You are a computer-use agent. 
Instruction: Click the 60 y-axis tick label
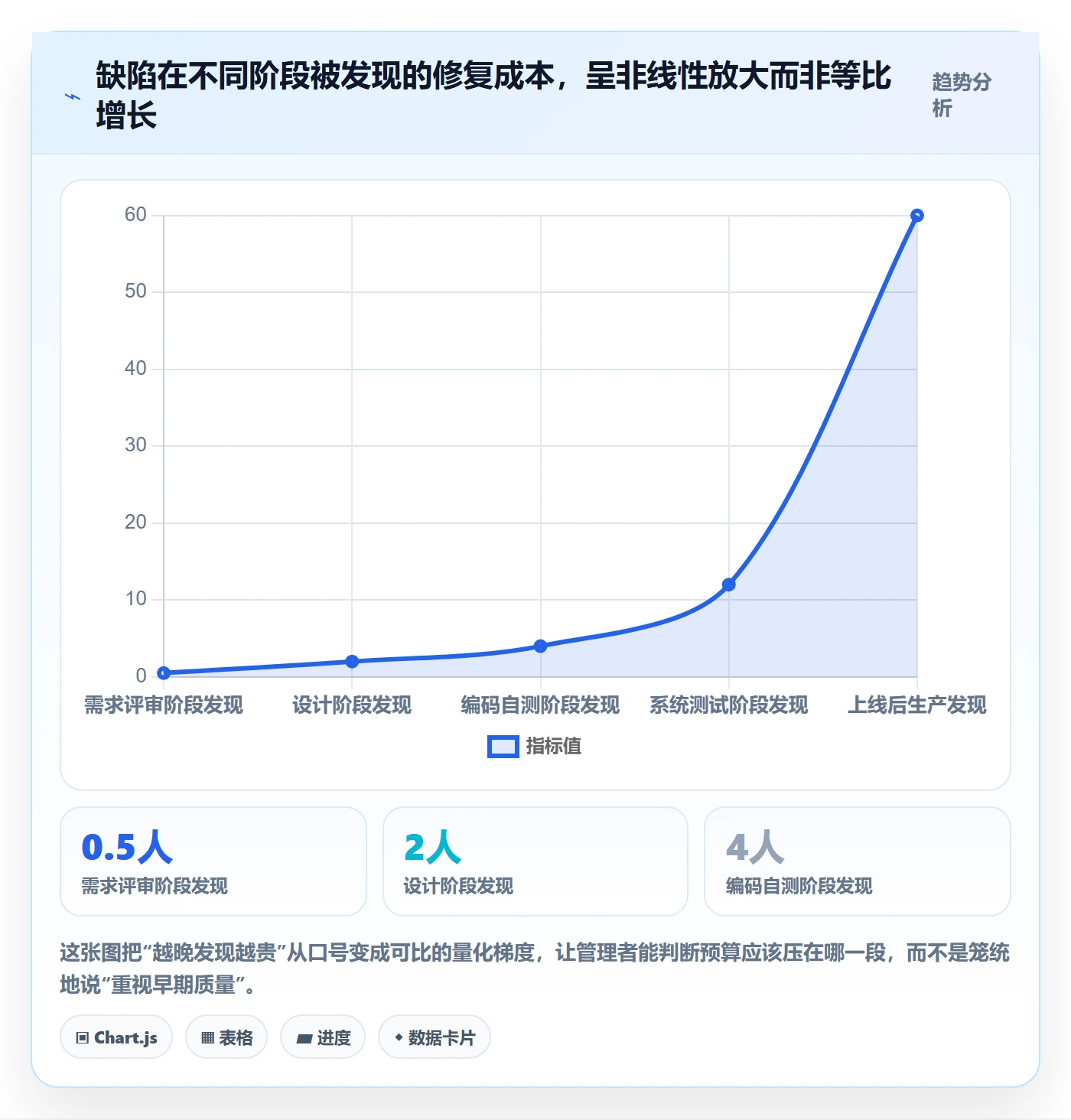(x=135, y=215)
